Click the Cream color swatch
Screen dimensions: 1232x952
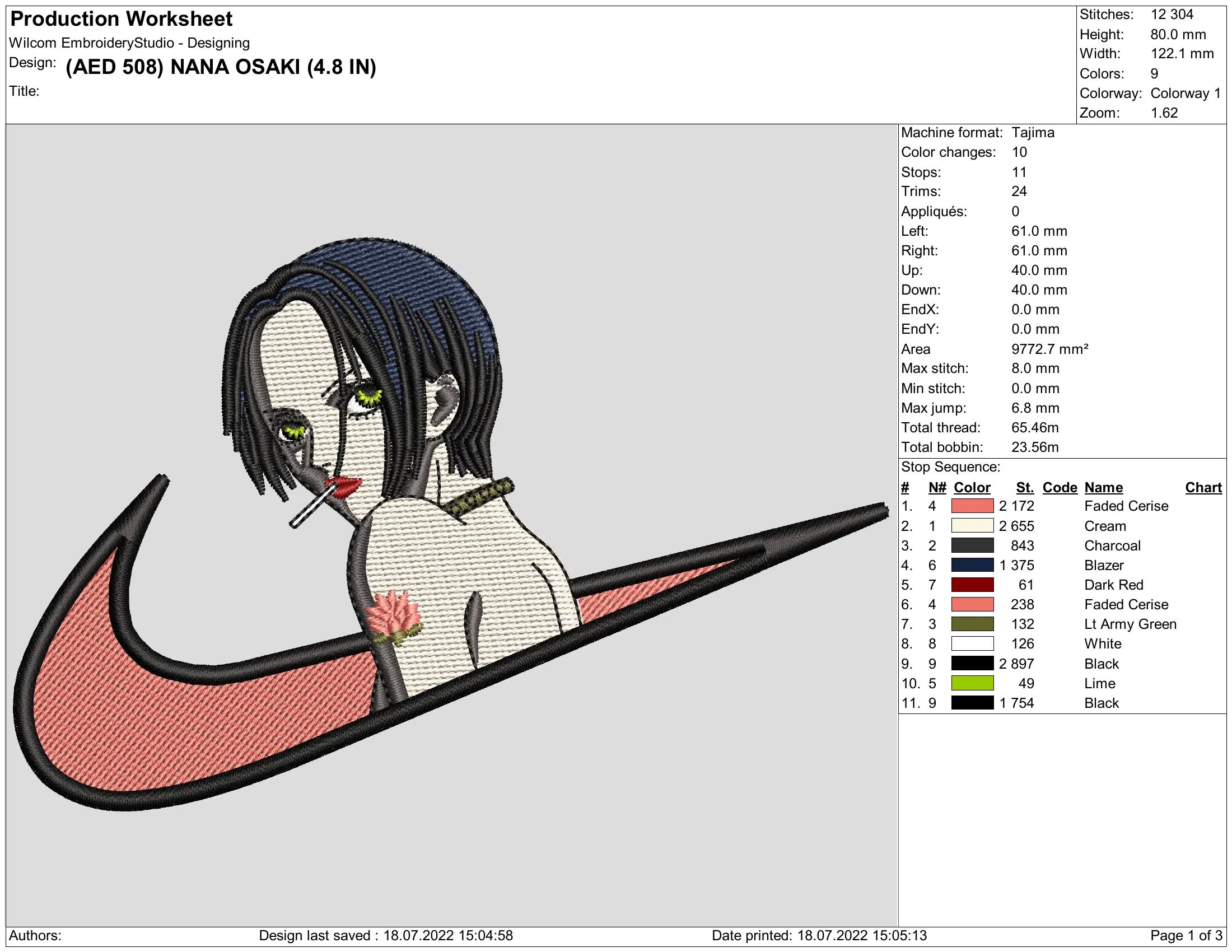click(972, 526)
